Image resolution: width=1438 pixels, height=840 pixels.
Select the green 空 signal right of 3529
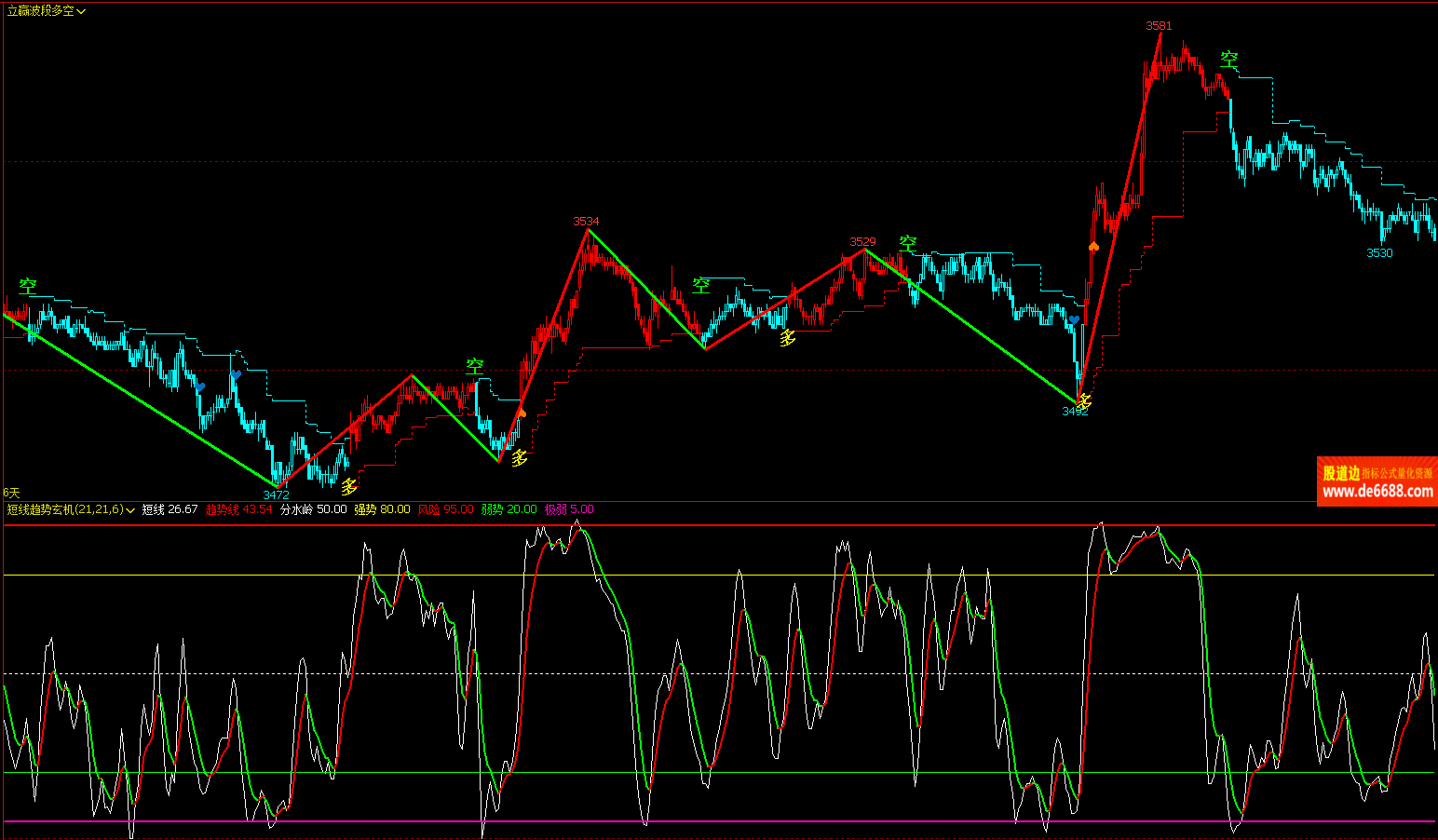point(907,243)
